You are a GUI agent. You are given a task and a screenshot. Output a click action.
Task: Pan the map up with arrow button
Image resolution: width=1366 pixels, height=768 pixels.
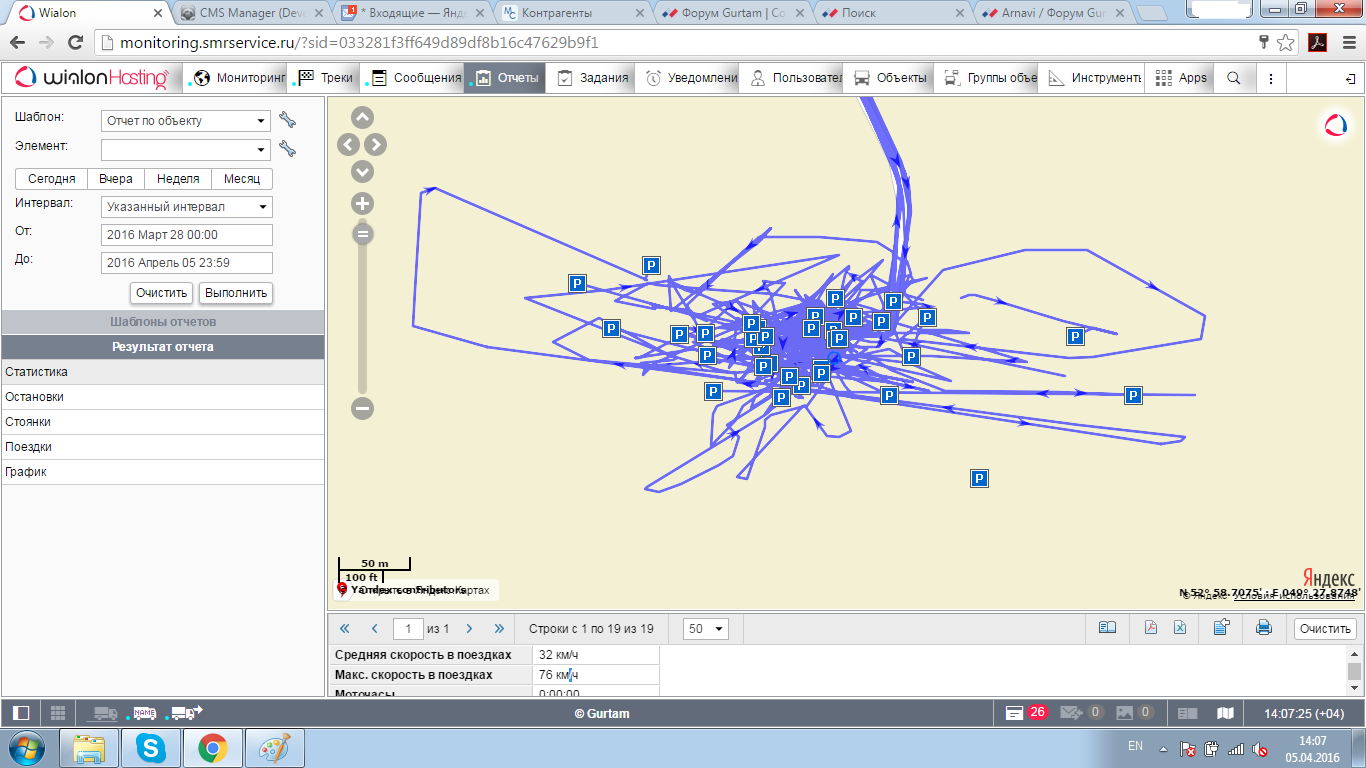click(x=362, y=118)
